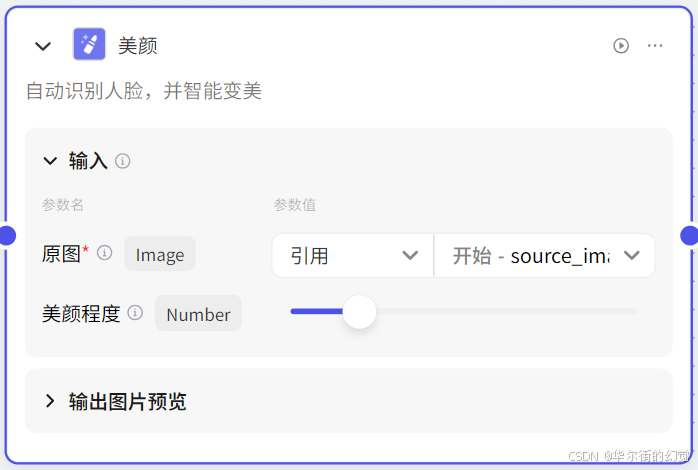Collapse the 美颜 node with header chevron
Viewport: 698px width, 470px height.
tap(43, 46)
